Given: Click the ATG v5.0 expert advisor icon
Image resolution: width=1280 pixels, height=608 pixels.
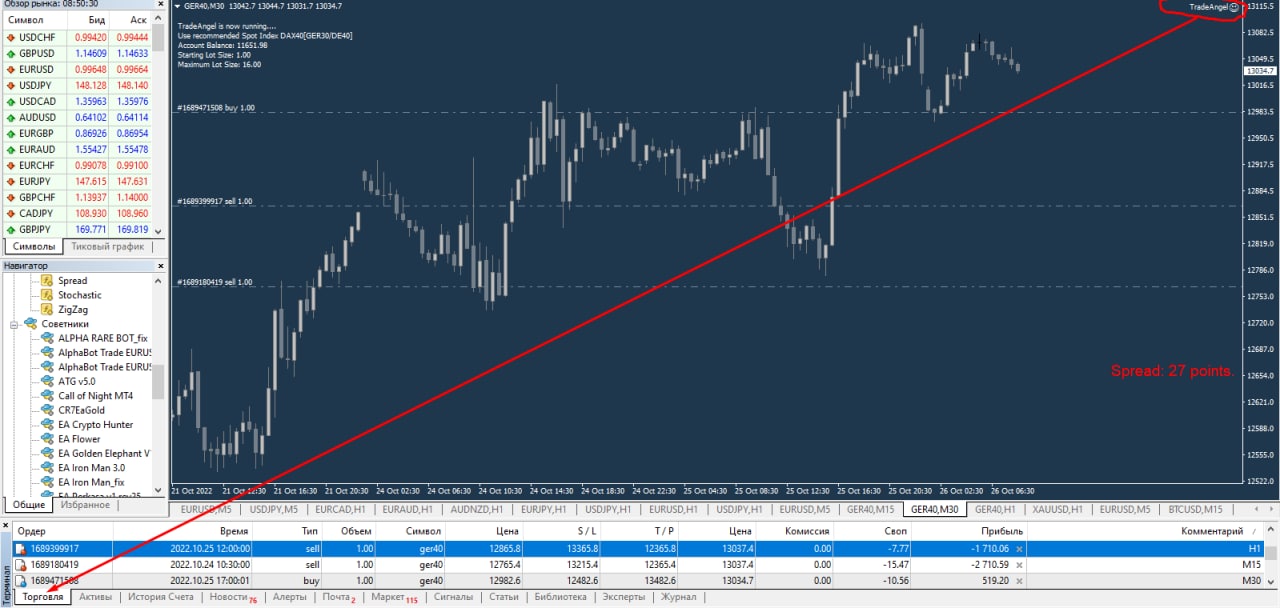Looking at the screenshot, I should pos(47,381).
